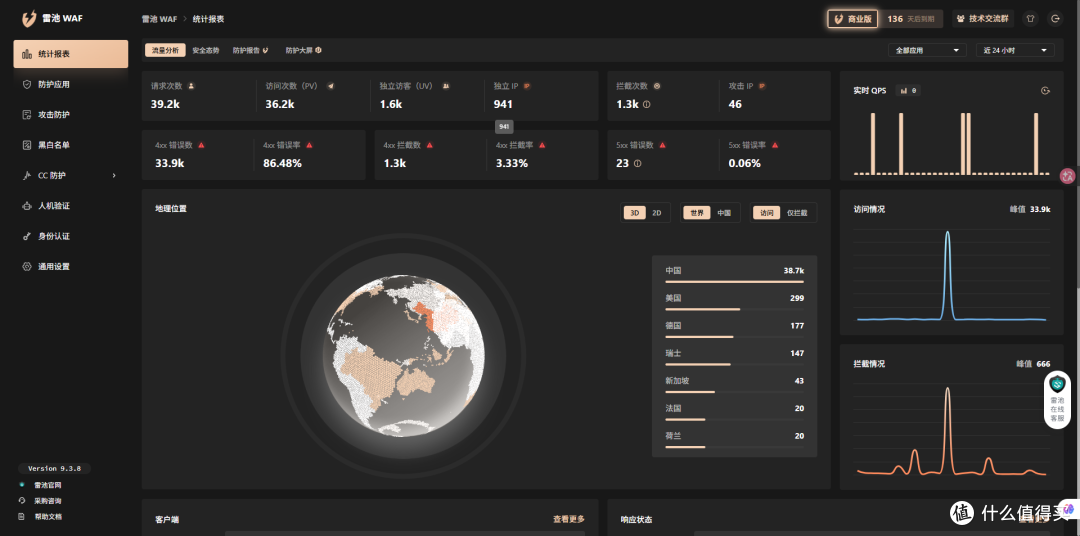Viewport: 1080px width, 536px height.
Task: Select 仅拦截 data on the map
Action: (x=798, y=213)
